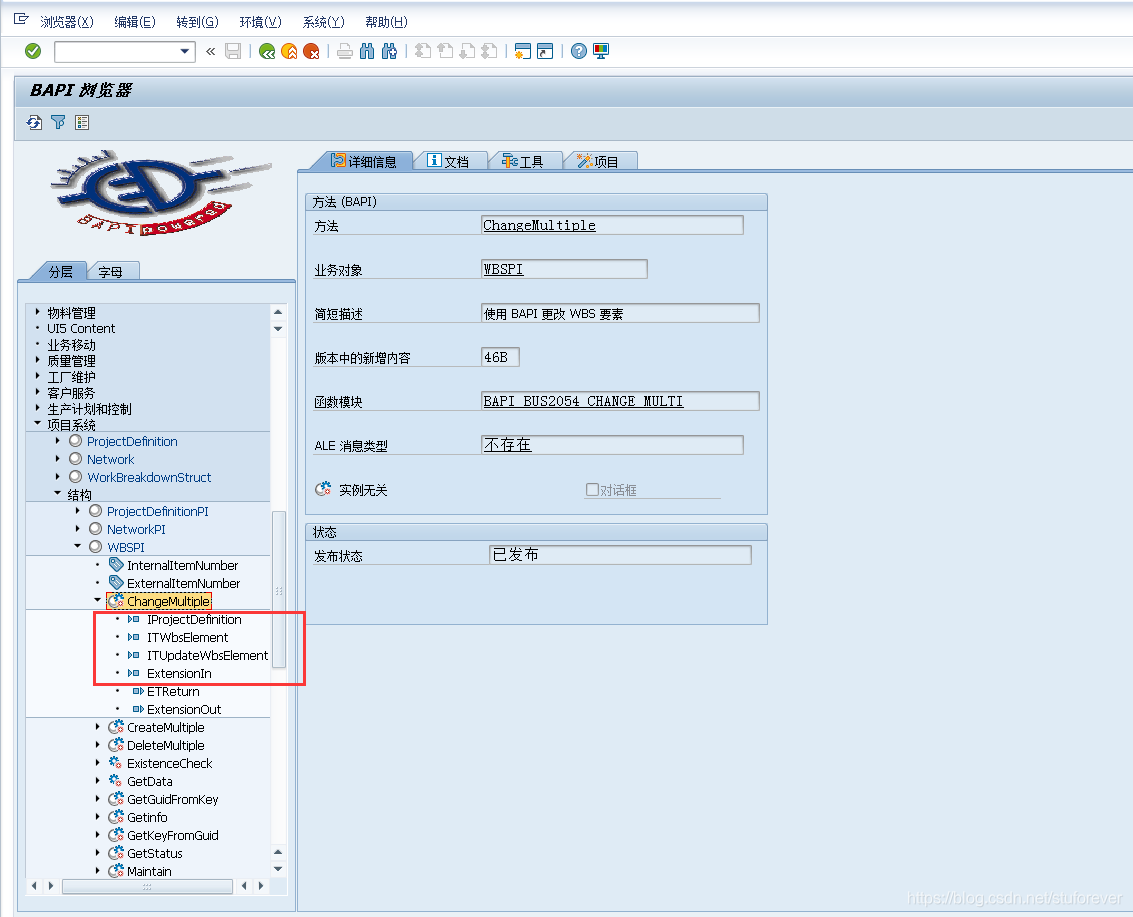This screenshot has height=917, width=1133.
Task: Open the 浏览器 menu
Action: [66, 22]
